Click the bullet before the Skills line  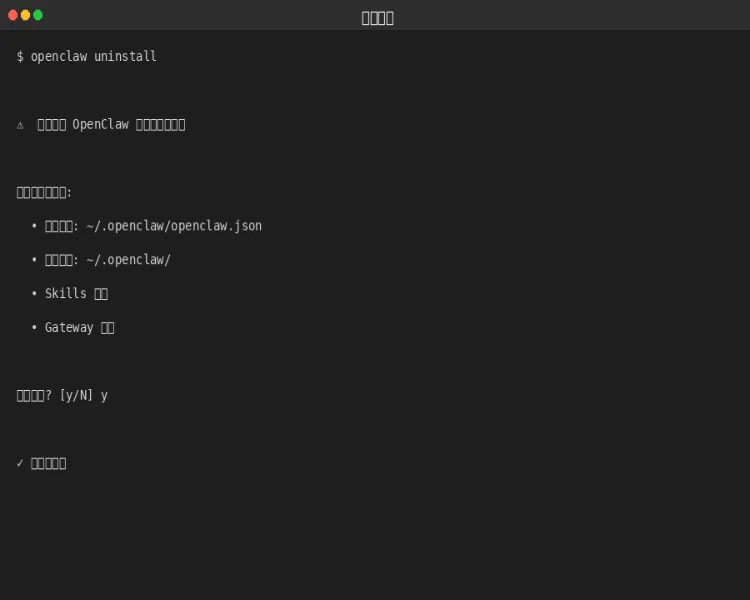click(34, 294)
